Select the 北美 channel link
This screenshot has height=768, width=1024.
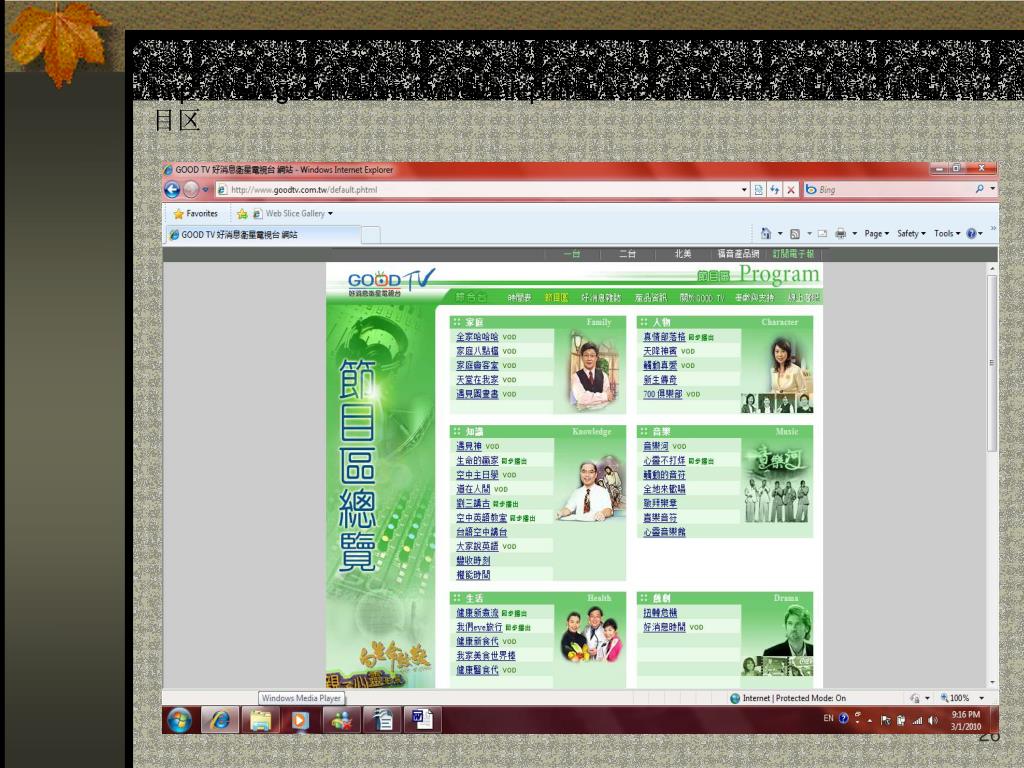(x=683, y=254)
